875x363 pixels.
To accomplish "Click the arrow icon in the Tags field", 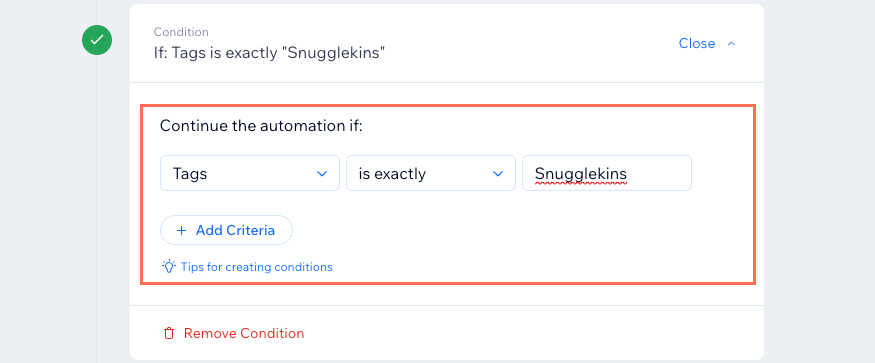I will click(322, 174).
